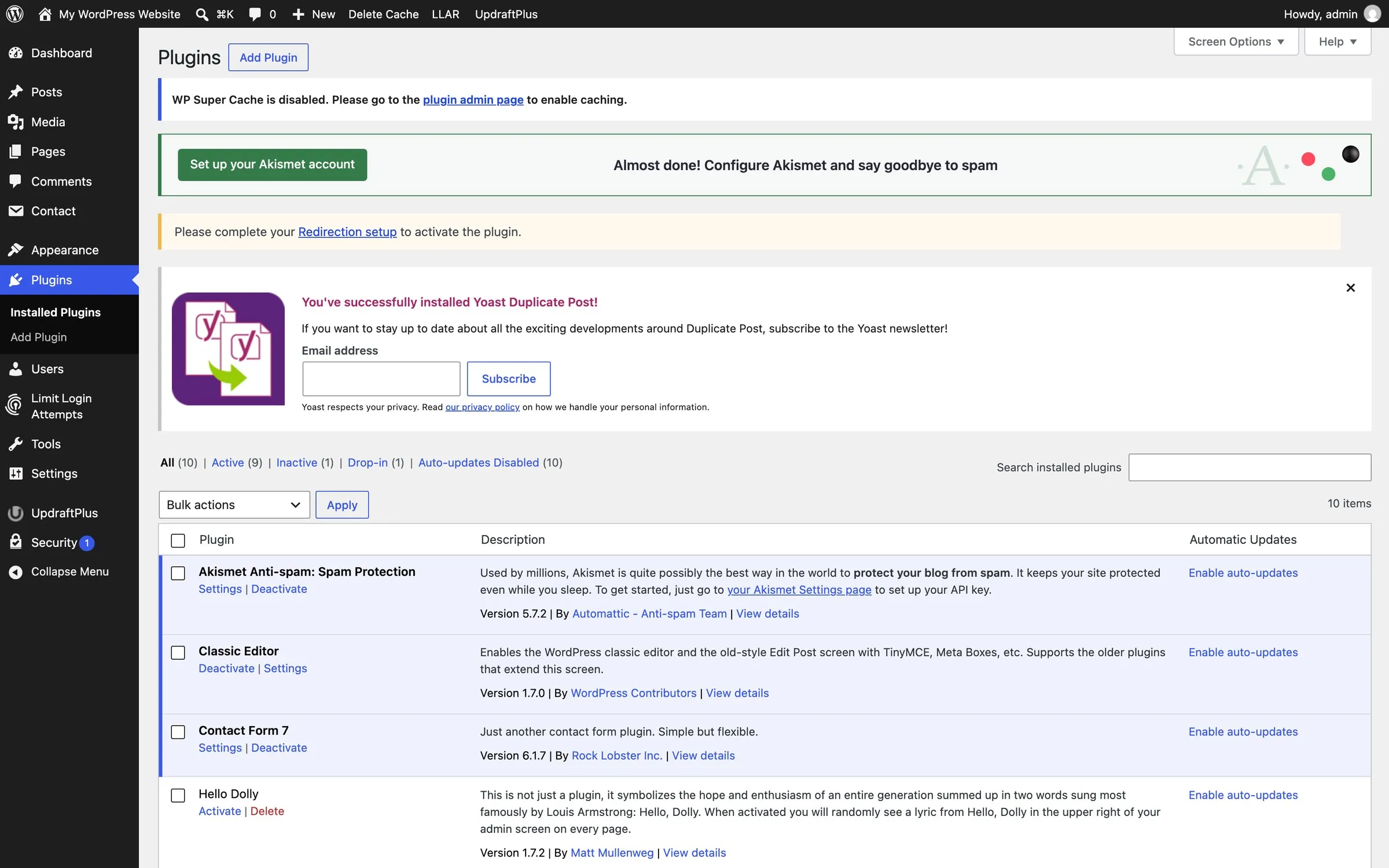
Task: Show Drop-in plugins filter
Action: pyautogui.click(x=368, y=462)
